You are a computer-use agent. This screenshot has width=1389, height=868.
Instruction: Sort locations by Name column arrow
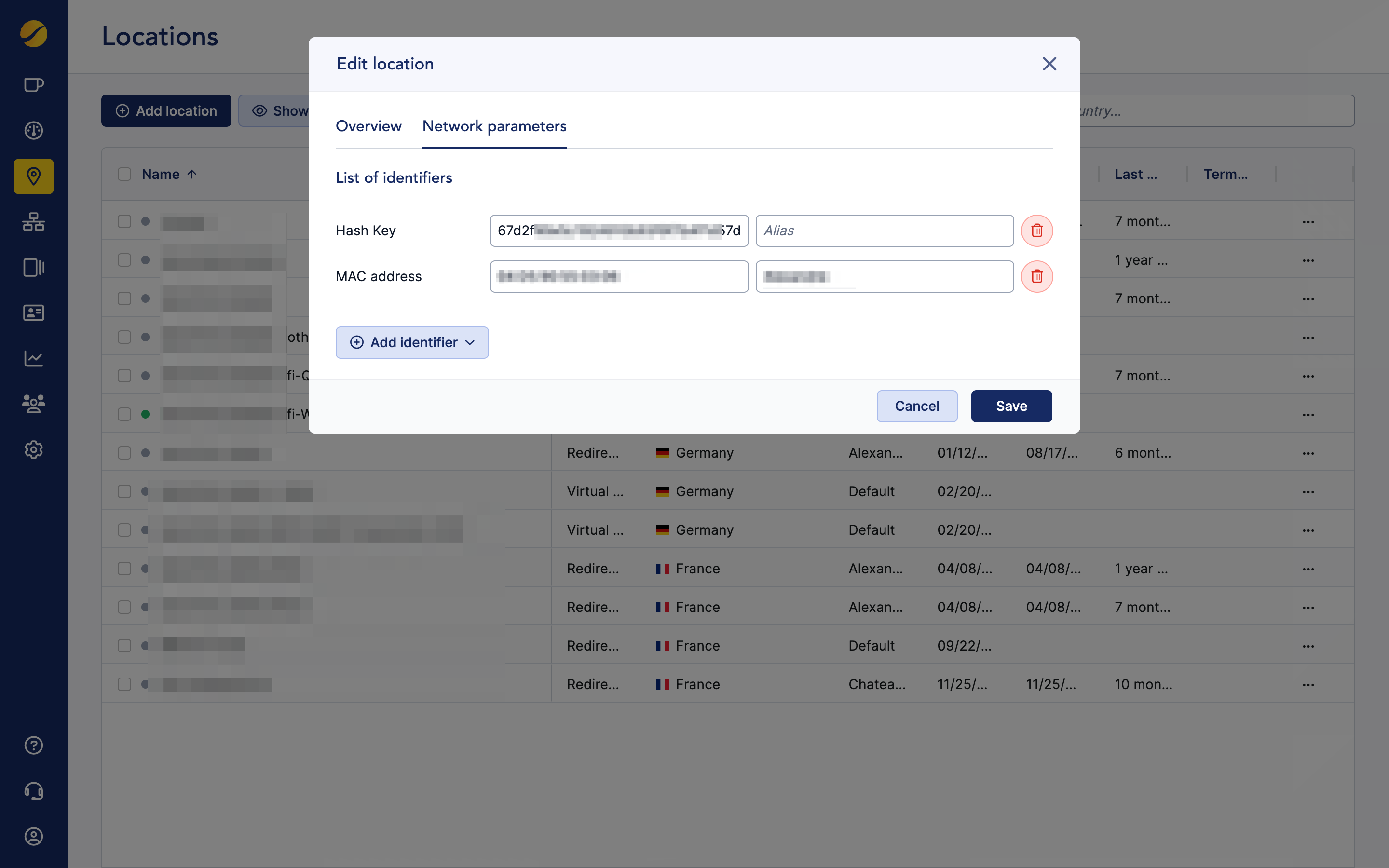(x=191, y=174)
